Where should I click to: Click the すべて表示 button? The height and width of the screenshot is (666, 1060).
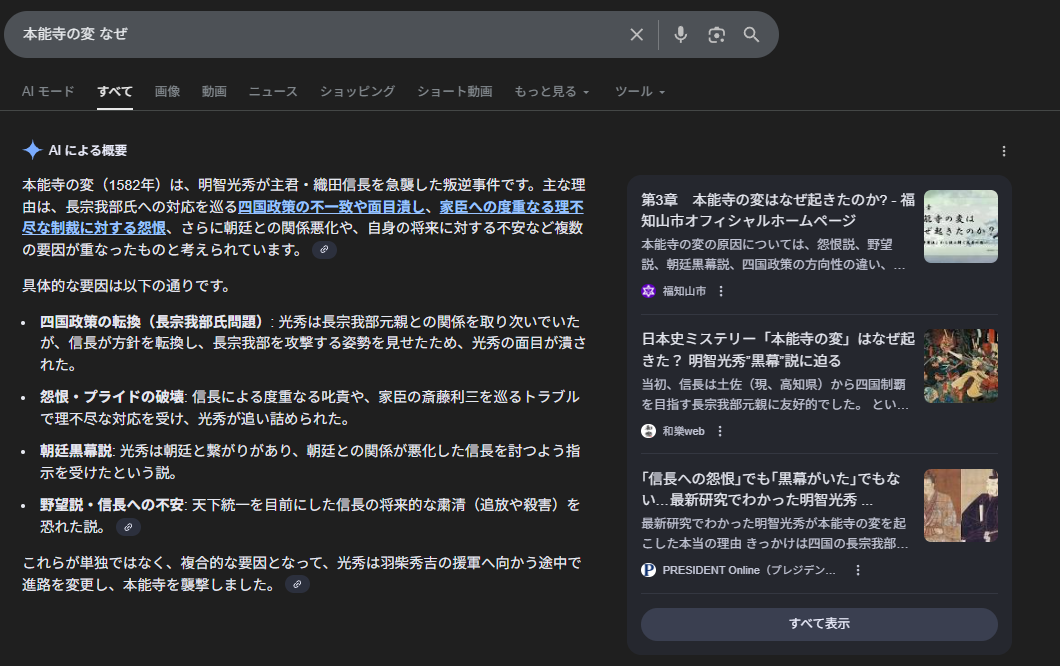coord(819,624)
